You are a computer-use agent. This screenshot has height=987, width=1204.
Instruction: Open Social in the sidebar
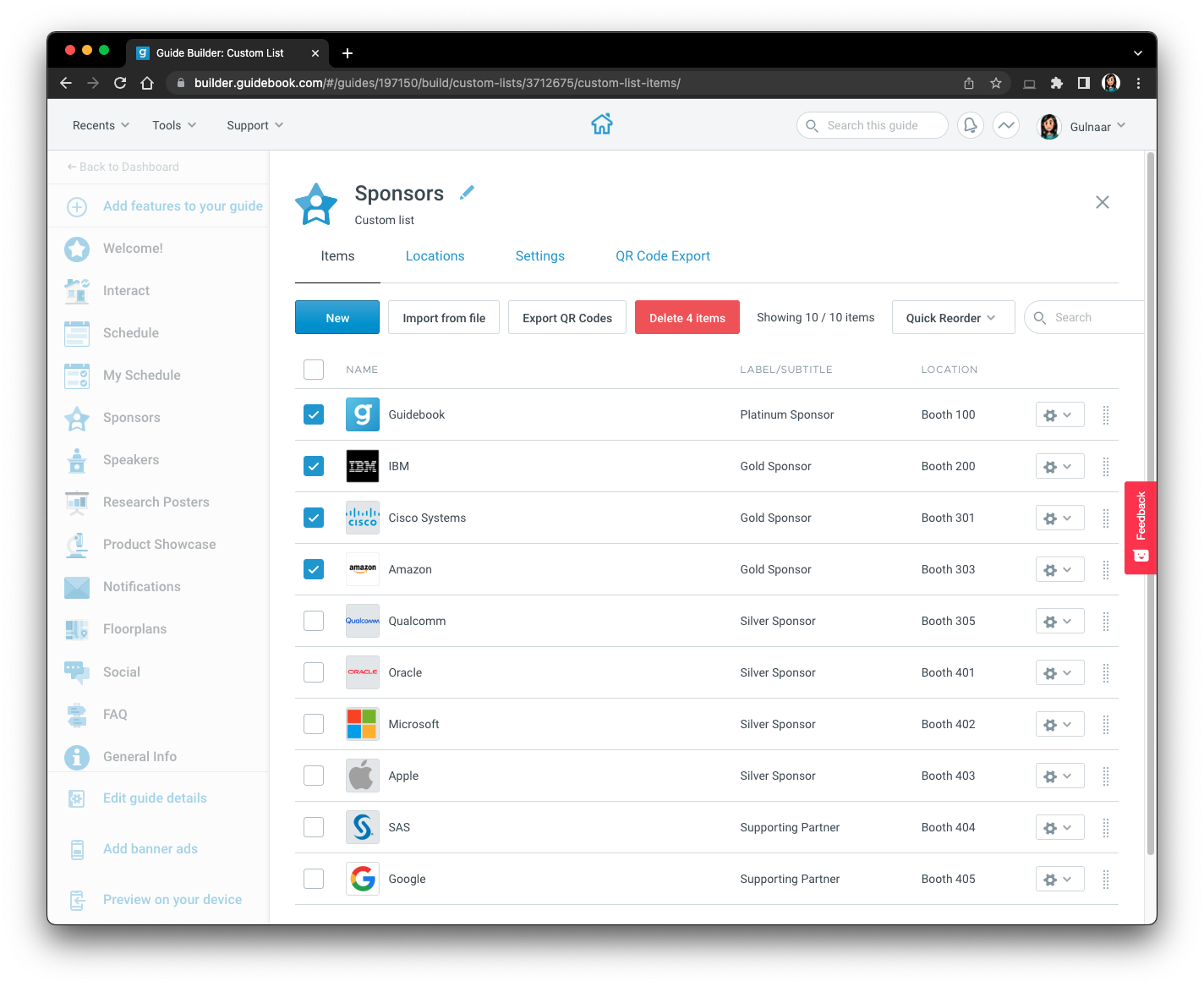(122, 672)
